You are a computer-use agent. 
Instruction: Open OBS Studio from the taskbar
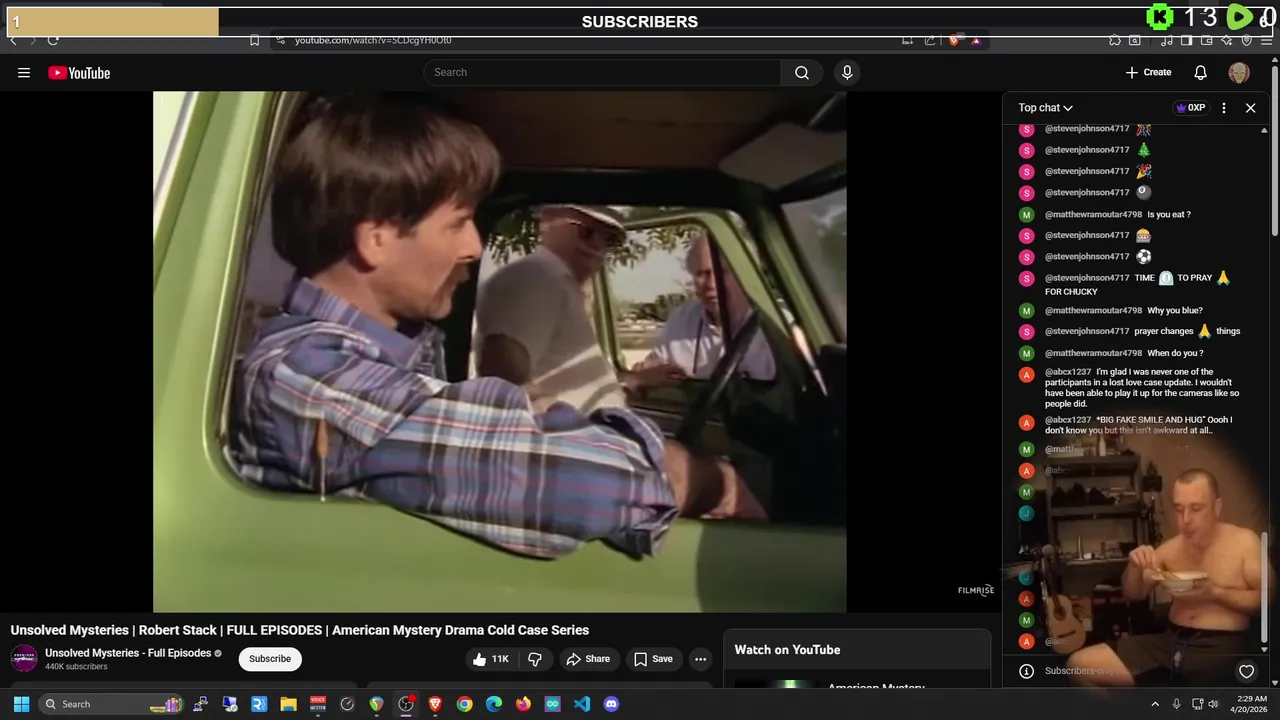406,704
